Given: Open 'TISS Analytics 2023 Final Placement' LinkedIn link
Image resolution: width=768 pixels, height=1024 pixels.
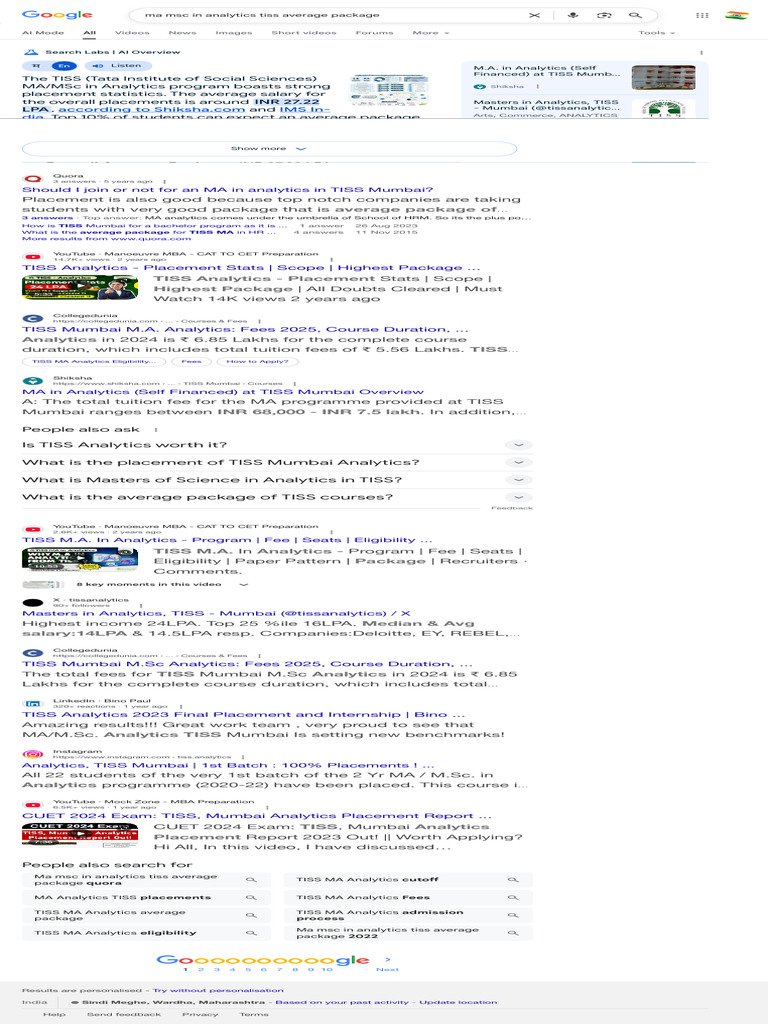Looking at the screenshot, I should click(244, 714).
